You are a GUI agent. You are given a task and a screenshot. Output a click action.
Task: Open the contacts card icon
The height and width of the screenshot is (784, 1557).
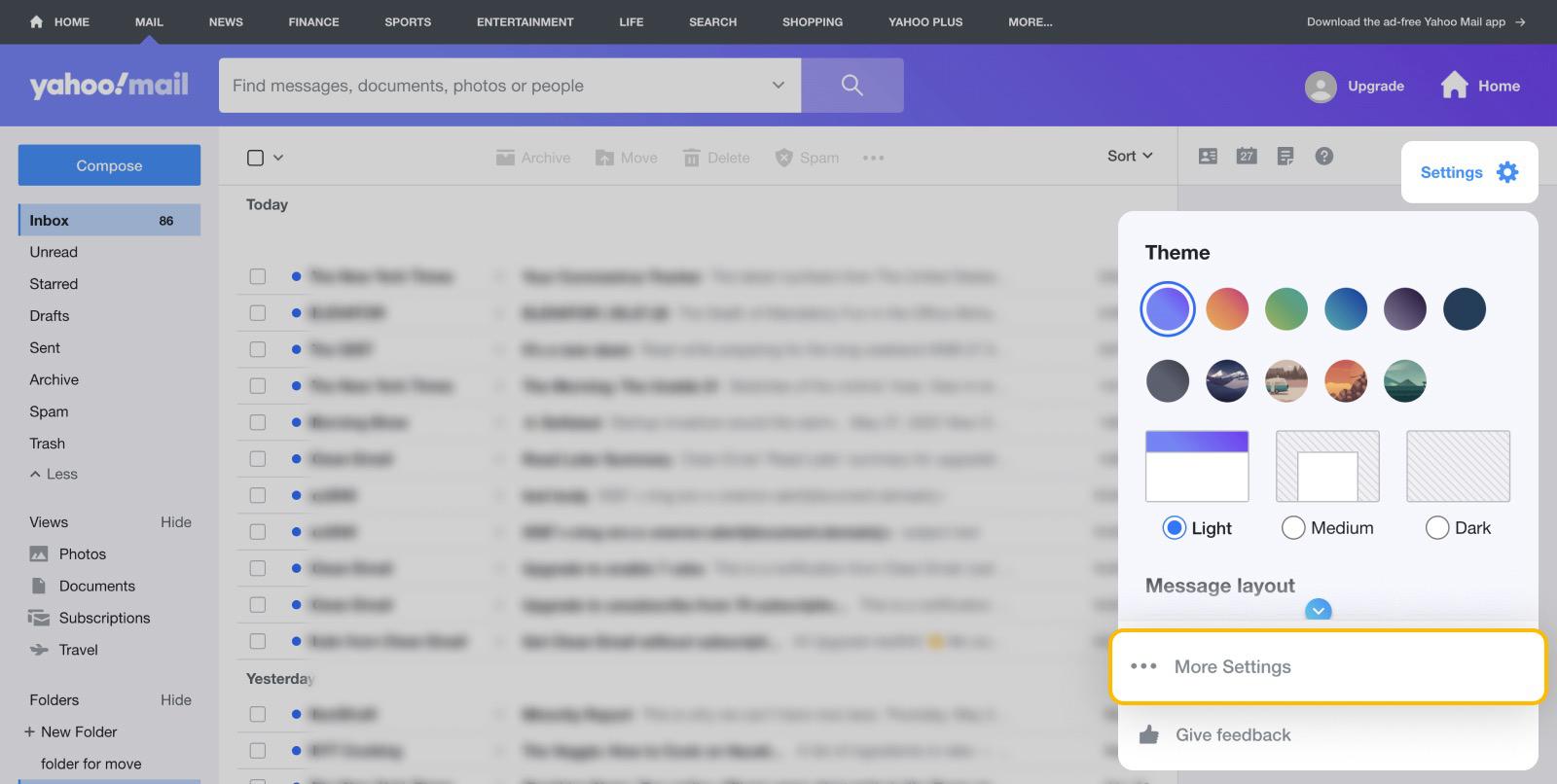coord(1208,157)
